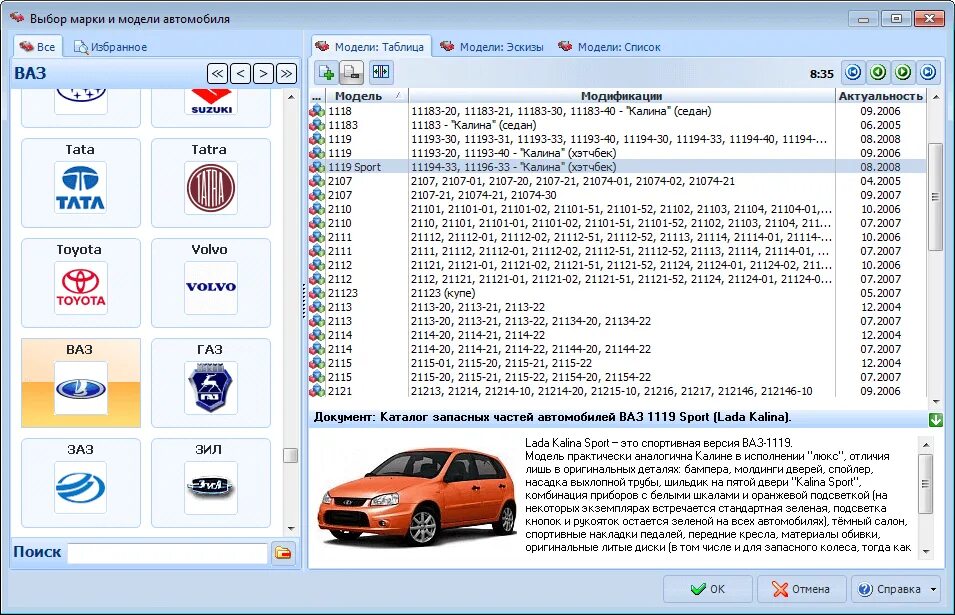Click the double-right chevron in the ВАЗ header

coord(286,73)
